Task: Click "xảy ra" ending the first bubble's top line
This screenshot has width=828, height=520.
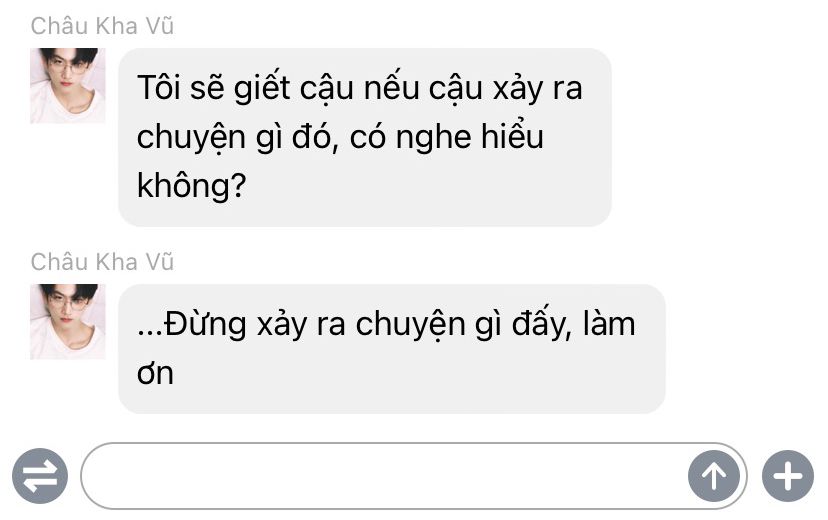Action: (x=538, y=88)
